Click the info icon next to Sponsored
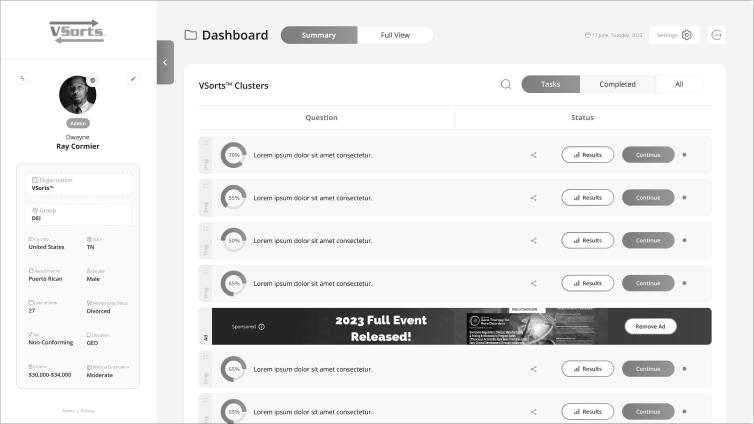This screenshot has height=424, width=754. 262,327
